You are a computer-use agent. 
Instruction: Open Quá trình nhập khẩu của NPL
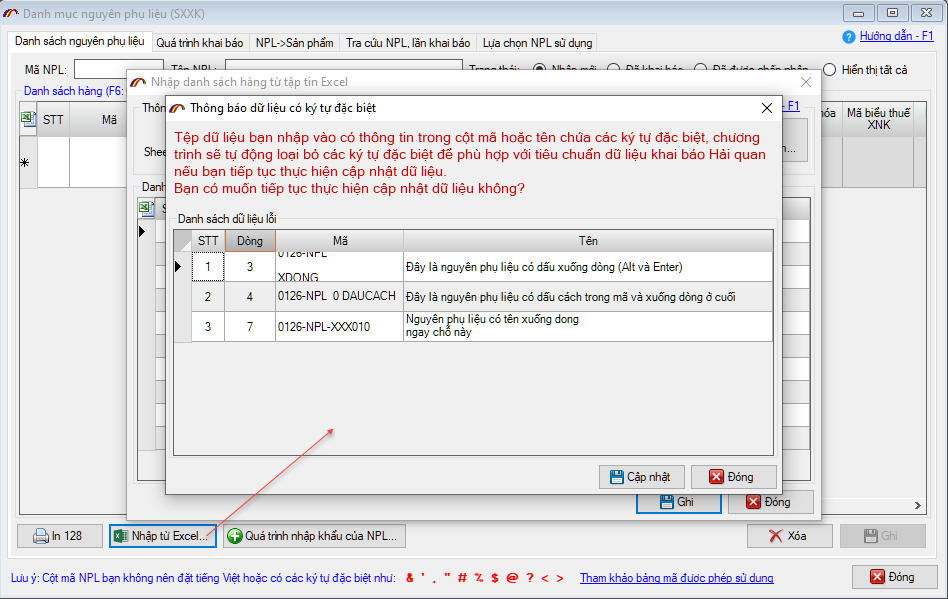pos(313,536)
